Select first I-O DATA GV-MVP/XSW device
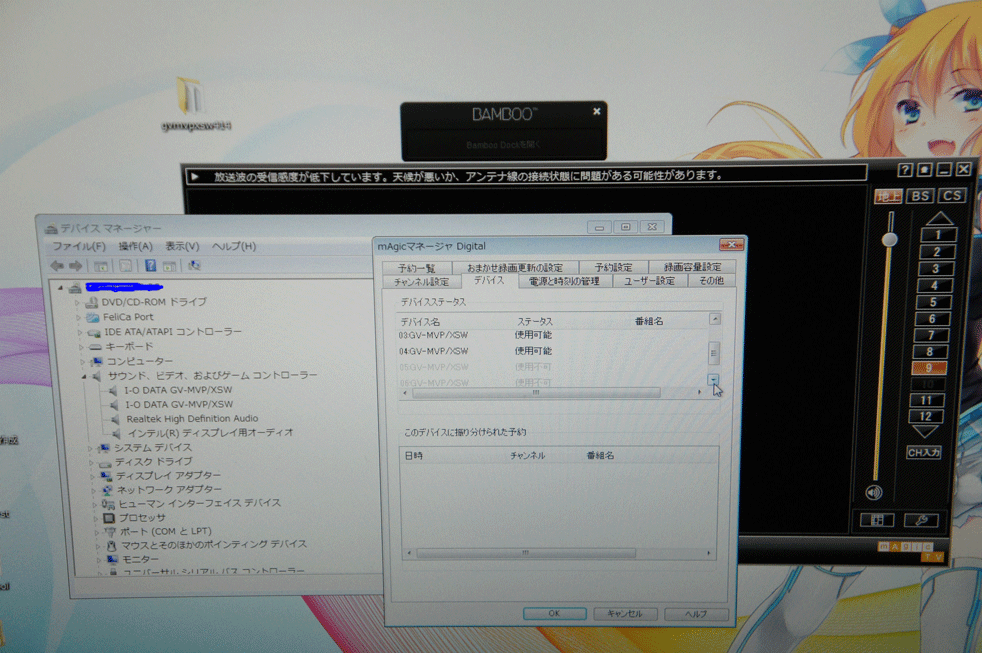The height and width of the screenshot is (653, 982). pyautogui.click(x=177, y=390)
